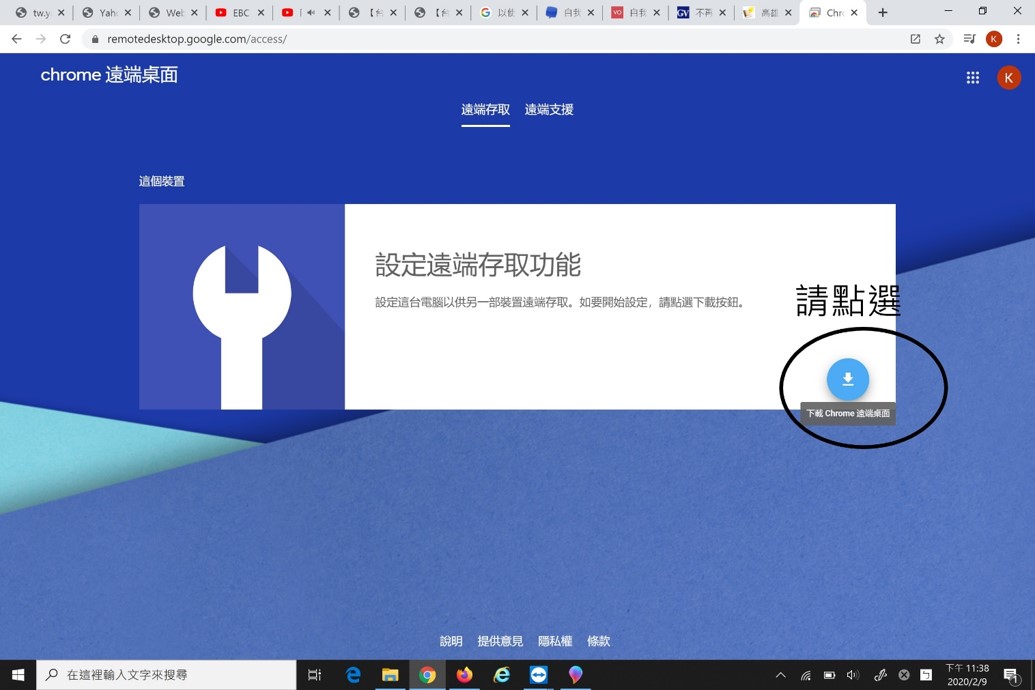Click the blue download Chrome Remote Desktop button
The width and height of the screenshot is (1035, 690).
(x=848, y=379)
